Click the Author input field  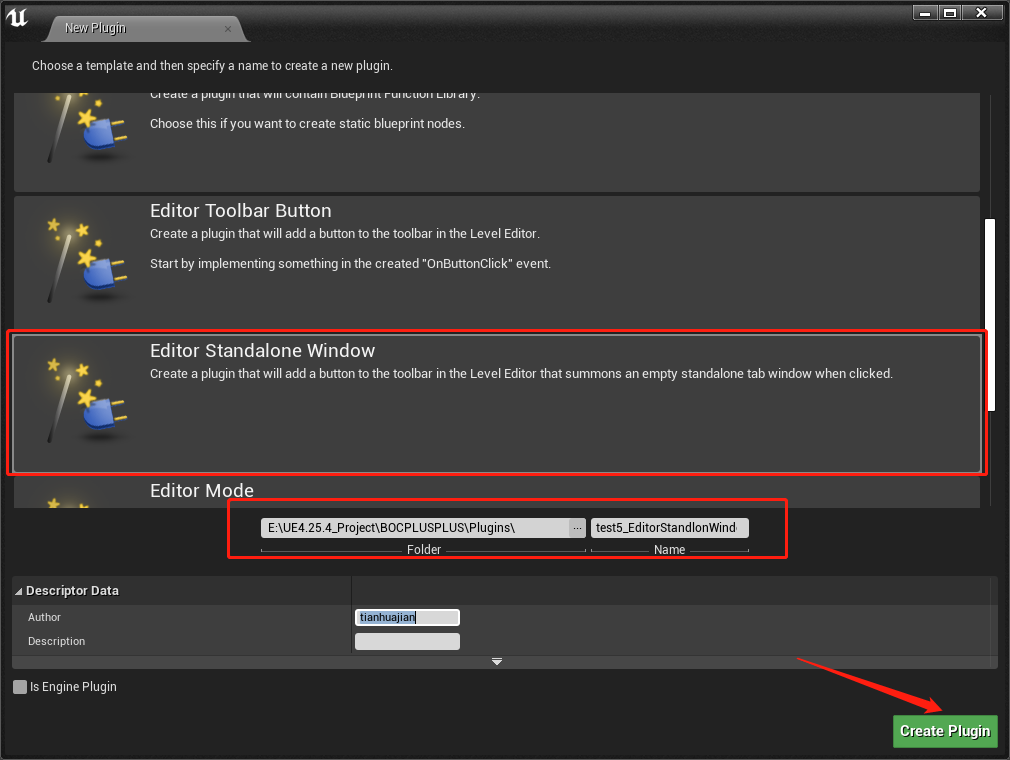[407, 617]
